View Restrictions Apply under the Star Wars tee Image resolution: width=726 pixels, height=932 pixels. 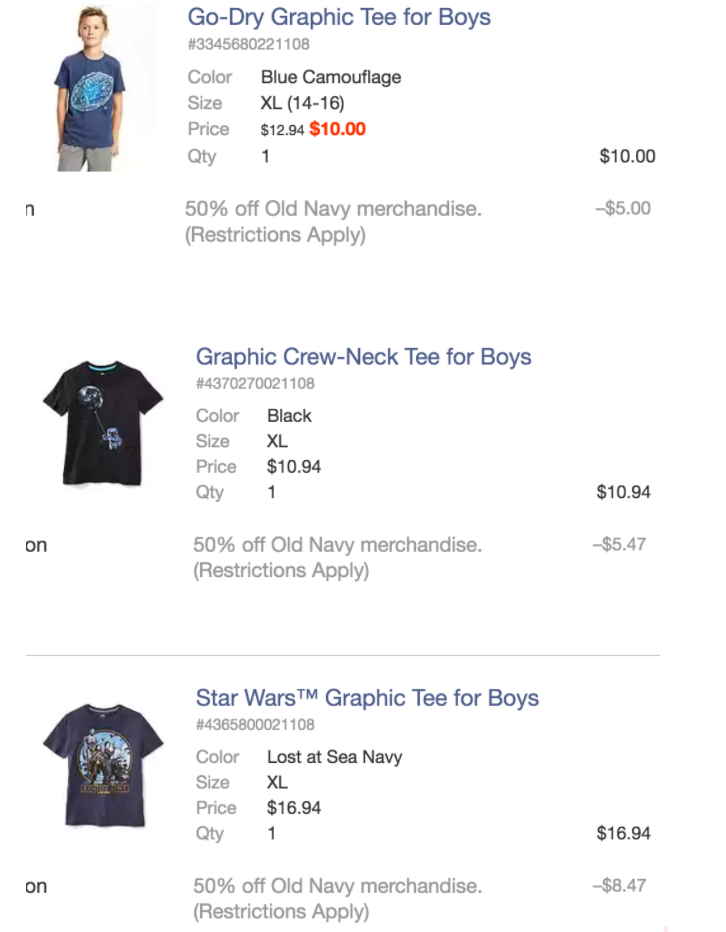click(x=281, y=912)
